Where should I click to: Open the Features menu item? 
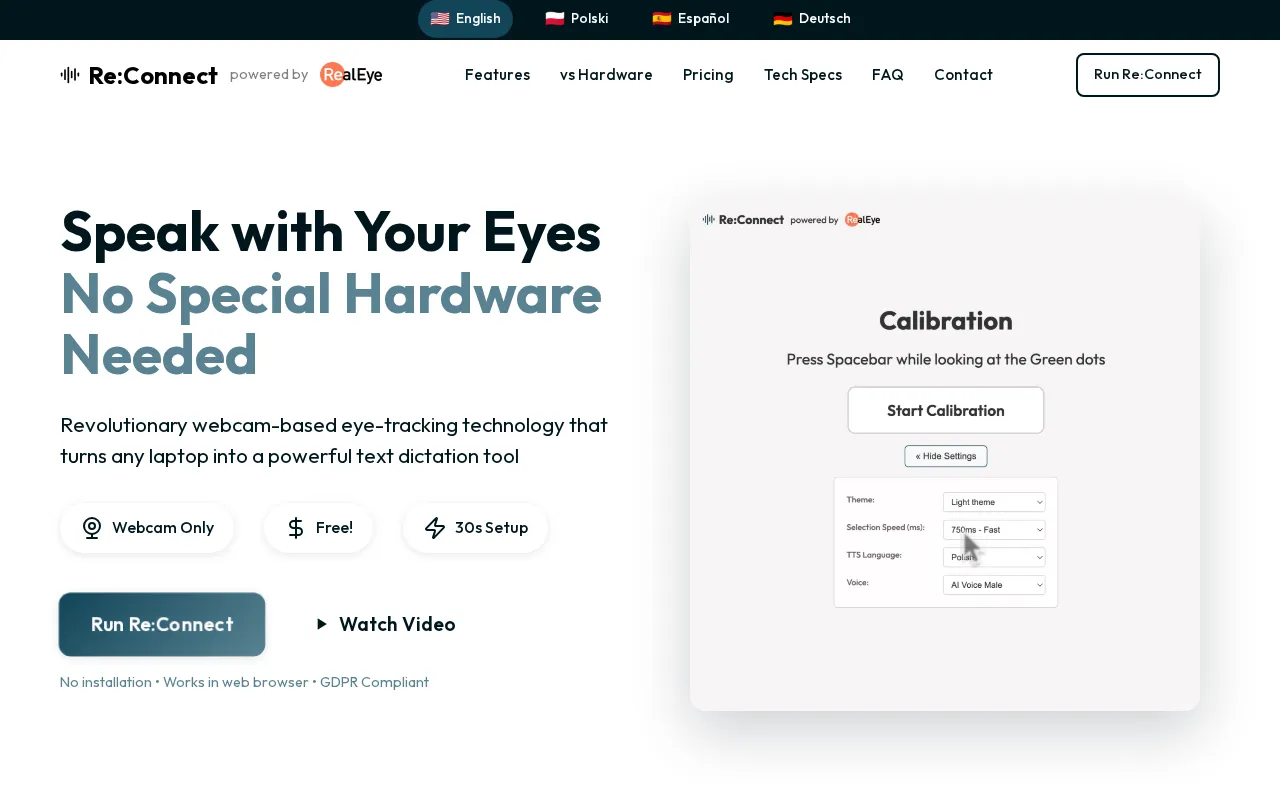(498, 75)
